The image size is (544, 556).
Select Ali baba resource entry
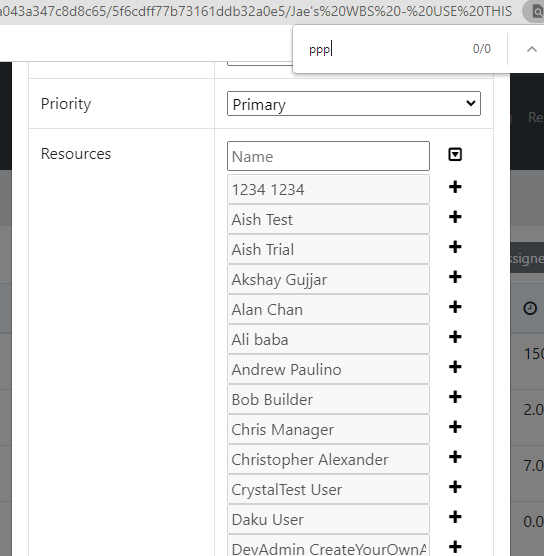(328, 339)
